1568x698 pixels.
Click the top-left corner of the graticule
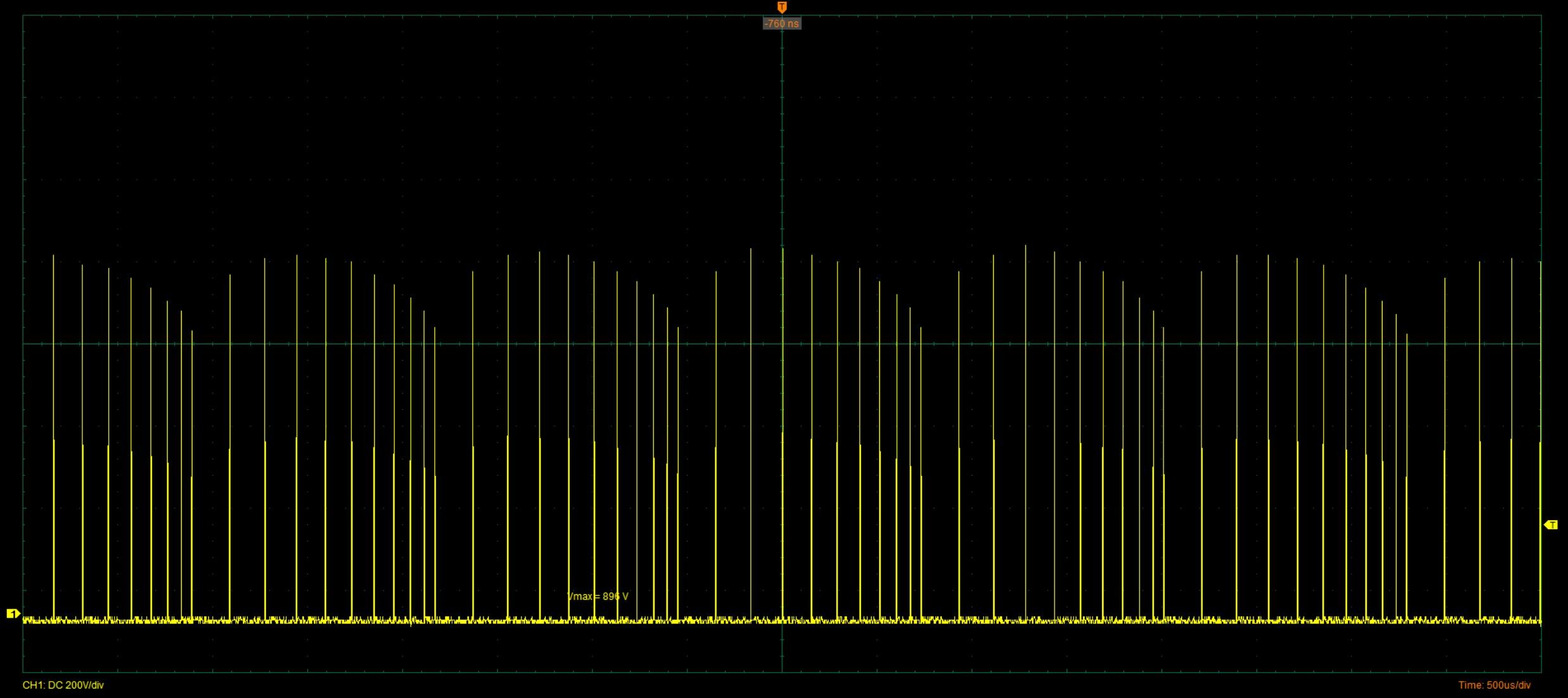tap(23, 16)
